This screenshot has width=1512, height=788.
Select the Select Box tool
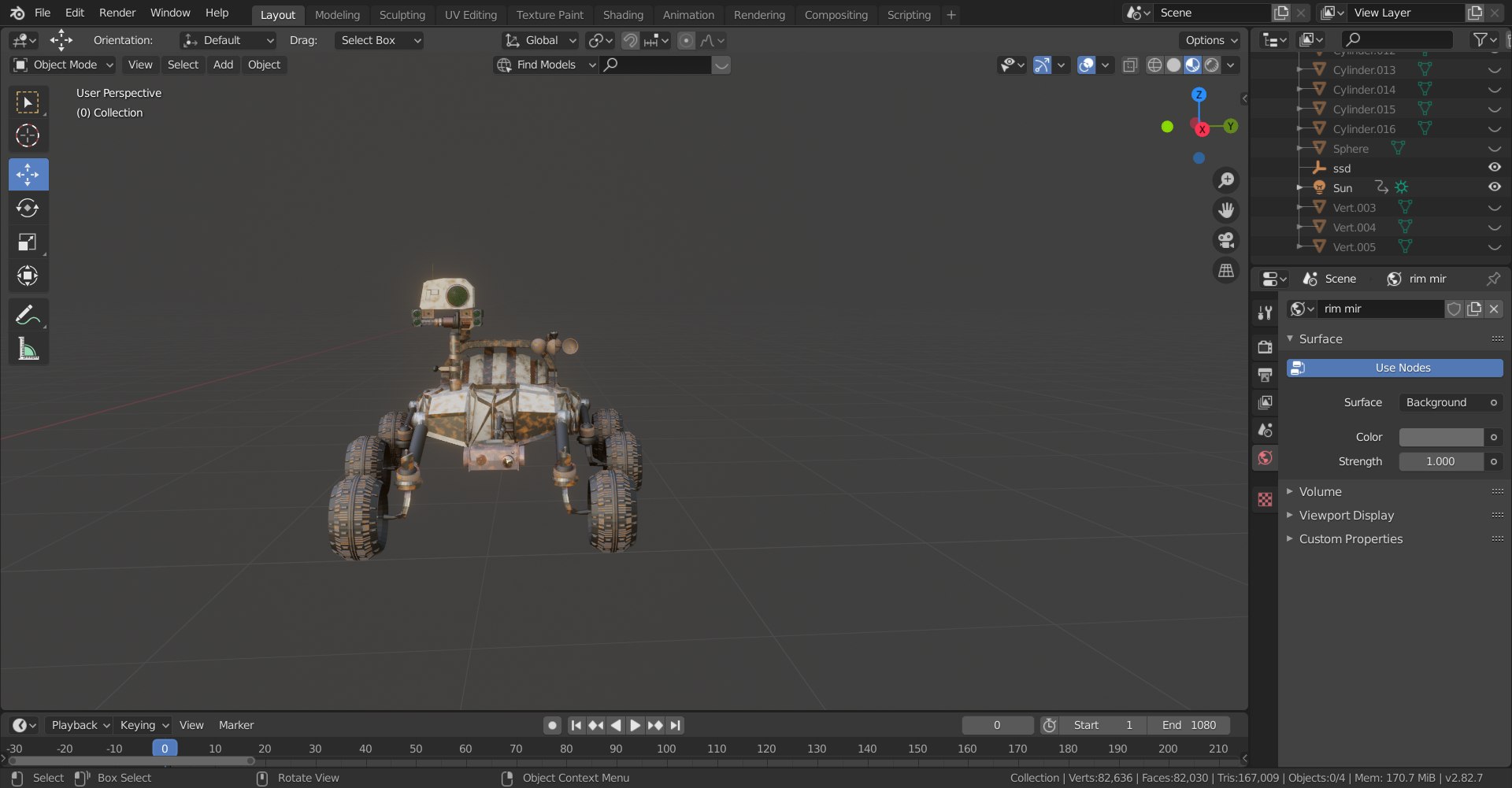click(x=28, y=102)
